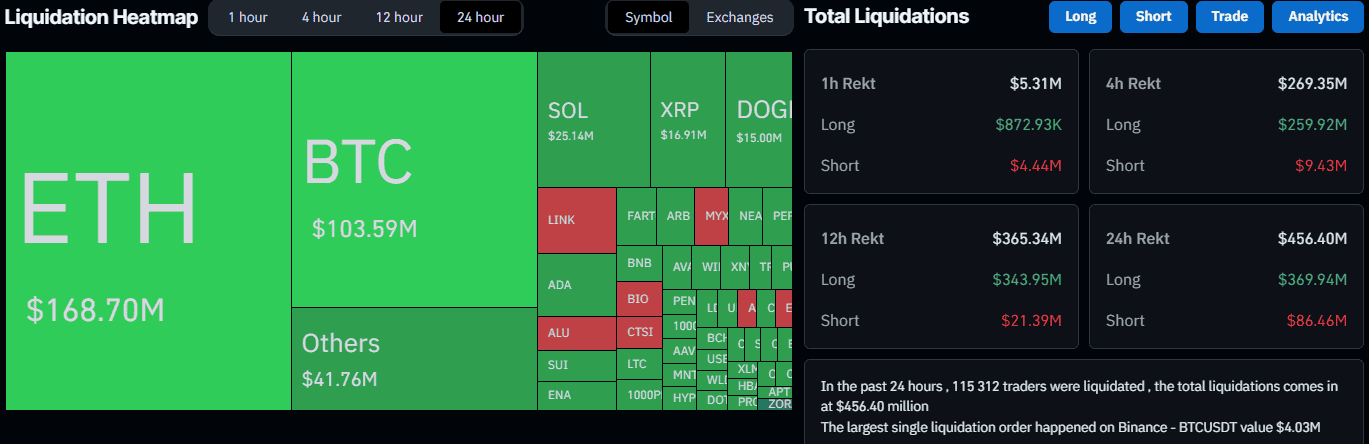Select the ADA heatmap tile
Image resolution: width=1369 pixels, height=444 pixels.
577,285
